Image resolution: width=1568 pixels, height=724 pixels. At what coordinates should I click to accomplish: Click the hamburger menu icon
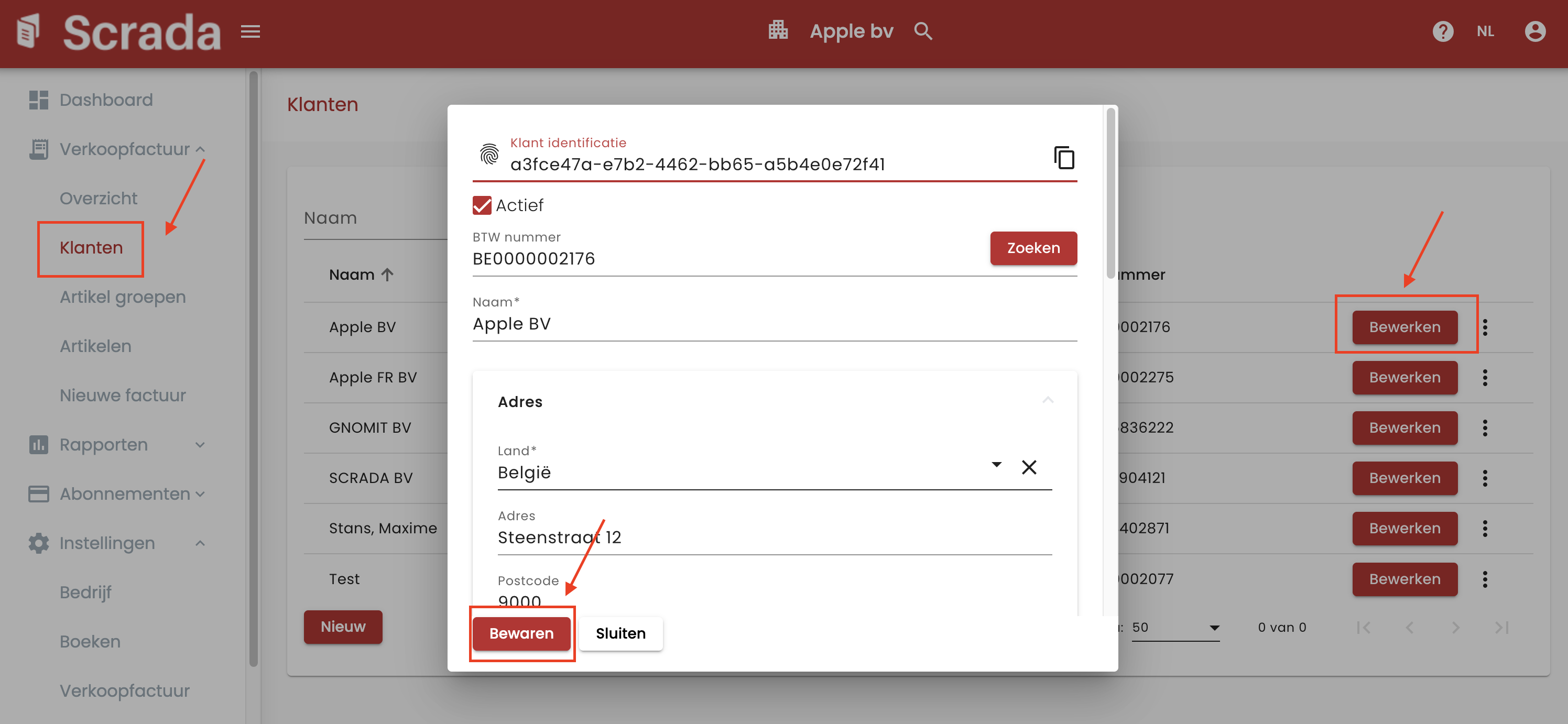[250, 31]
